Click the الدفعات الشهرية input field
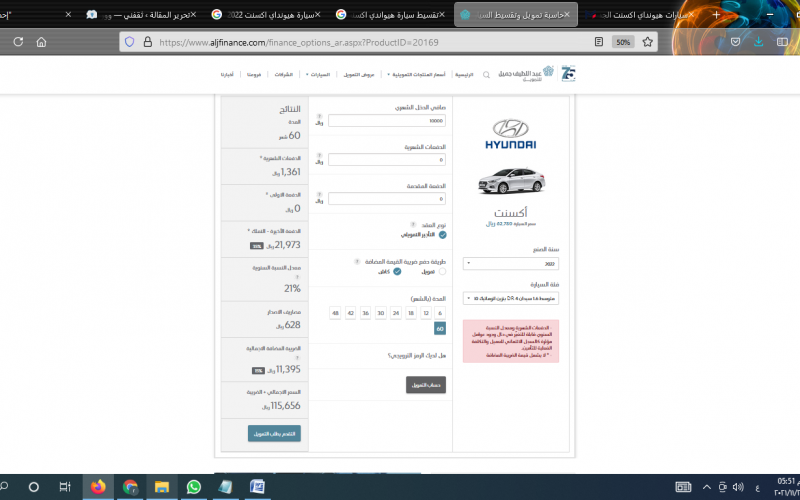 pyautogui.click(x=387, y=160)
